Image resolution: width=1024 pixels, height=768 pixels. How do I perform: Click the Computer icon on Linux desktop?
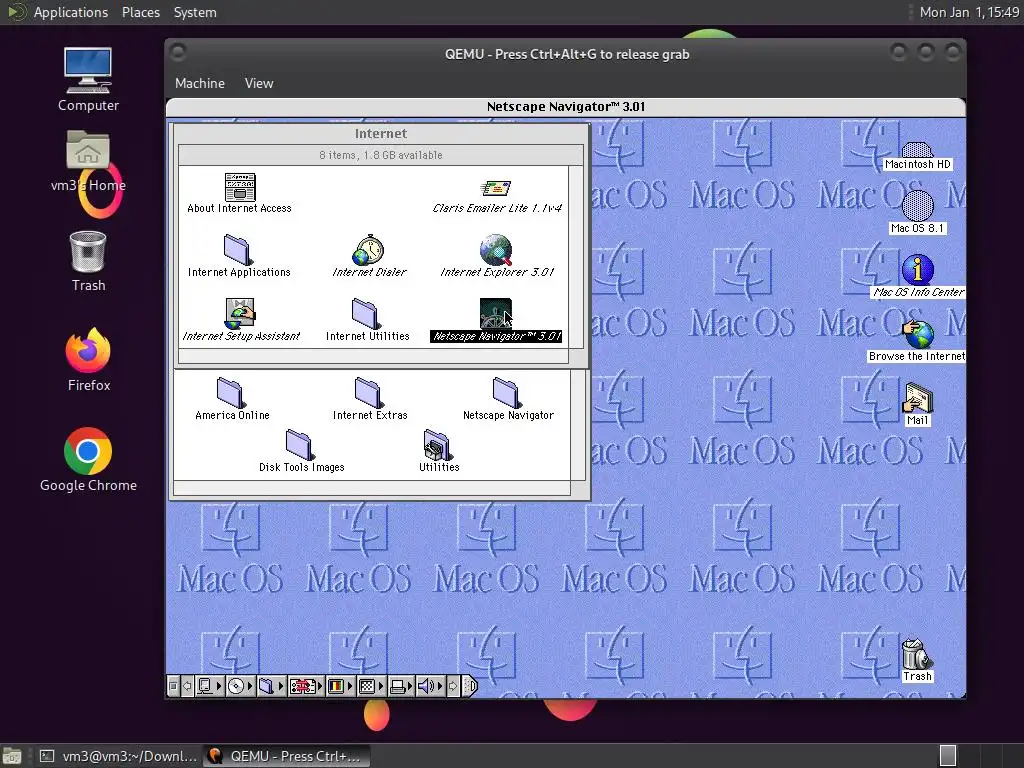point(88,71)
